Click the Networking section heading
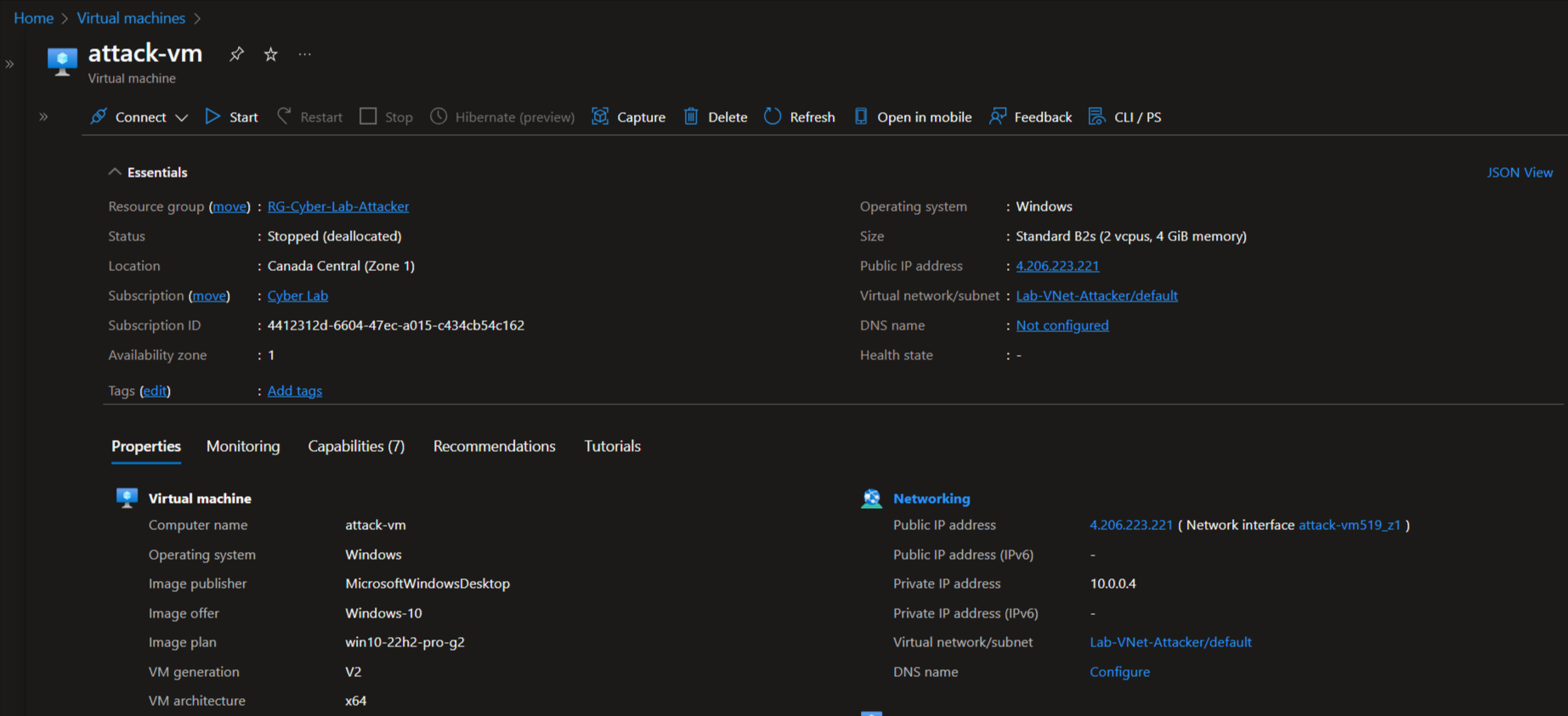This screenshot has width=1568, height=716. click(931, 499)
